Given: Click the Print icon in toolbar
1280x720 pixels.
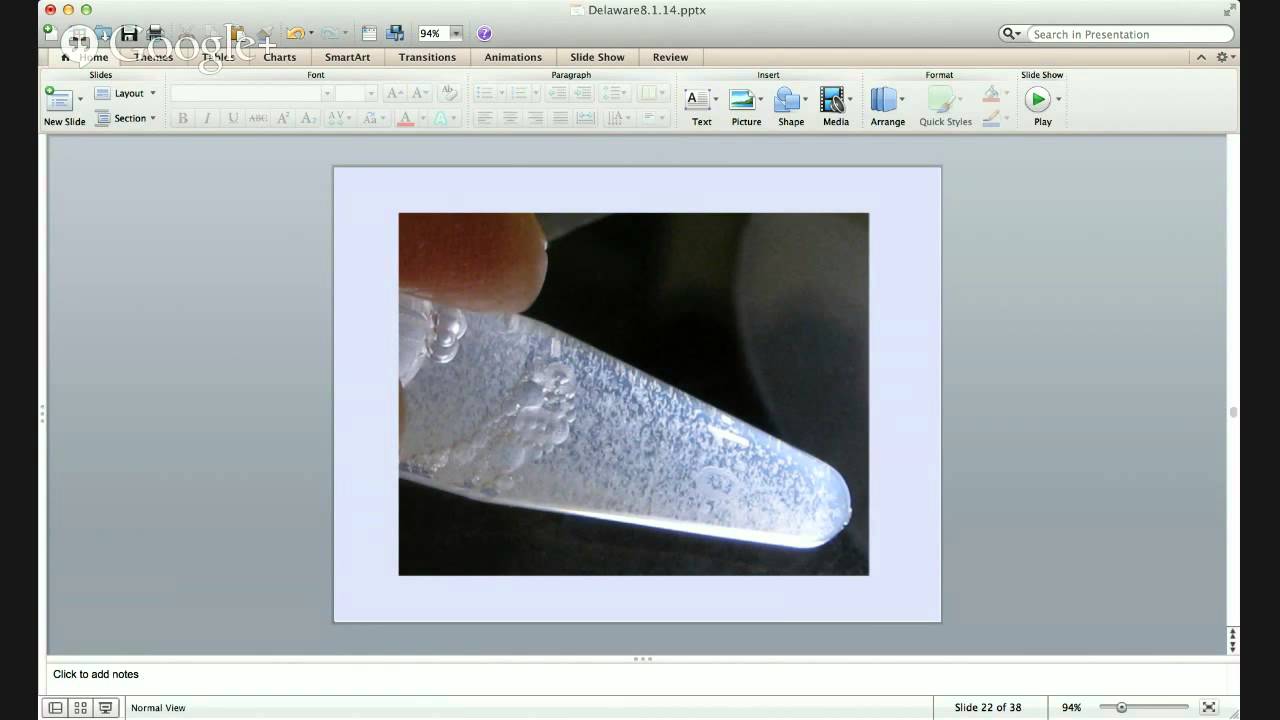Looking at the screenshot, I should tap(155, 34).
